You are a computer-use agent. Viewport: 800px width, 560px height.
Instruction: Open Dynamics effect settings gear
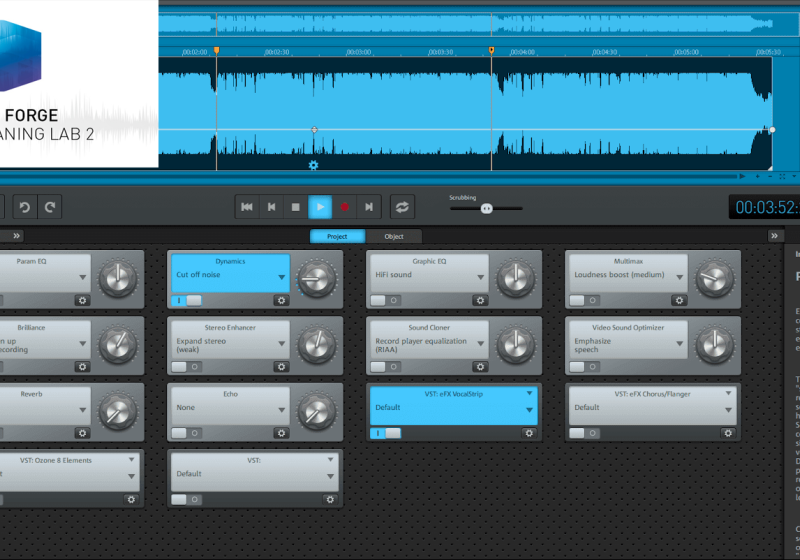point(281,300)
